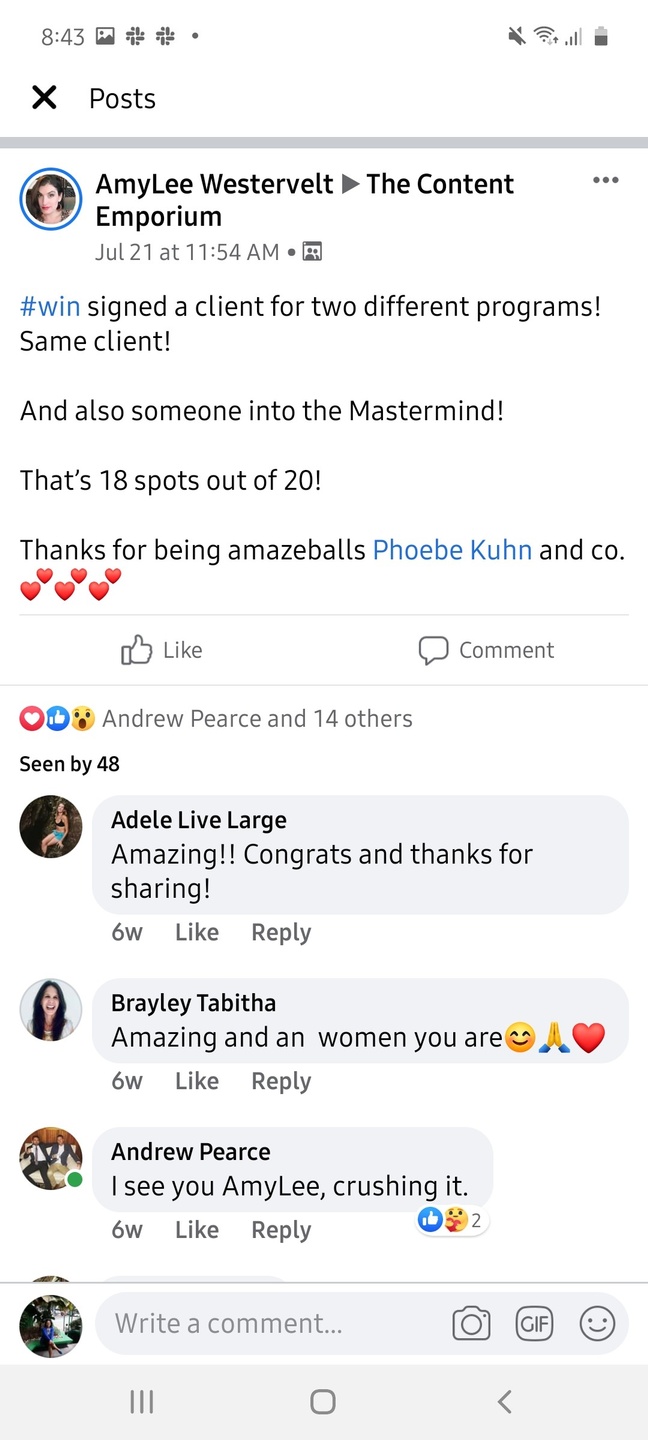This screenshot has height=1440, width=648.
Task: Tap the Comment speech bubble icon
Action: pos(433,650)
